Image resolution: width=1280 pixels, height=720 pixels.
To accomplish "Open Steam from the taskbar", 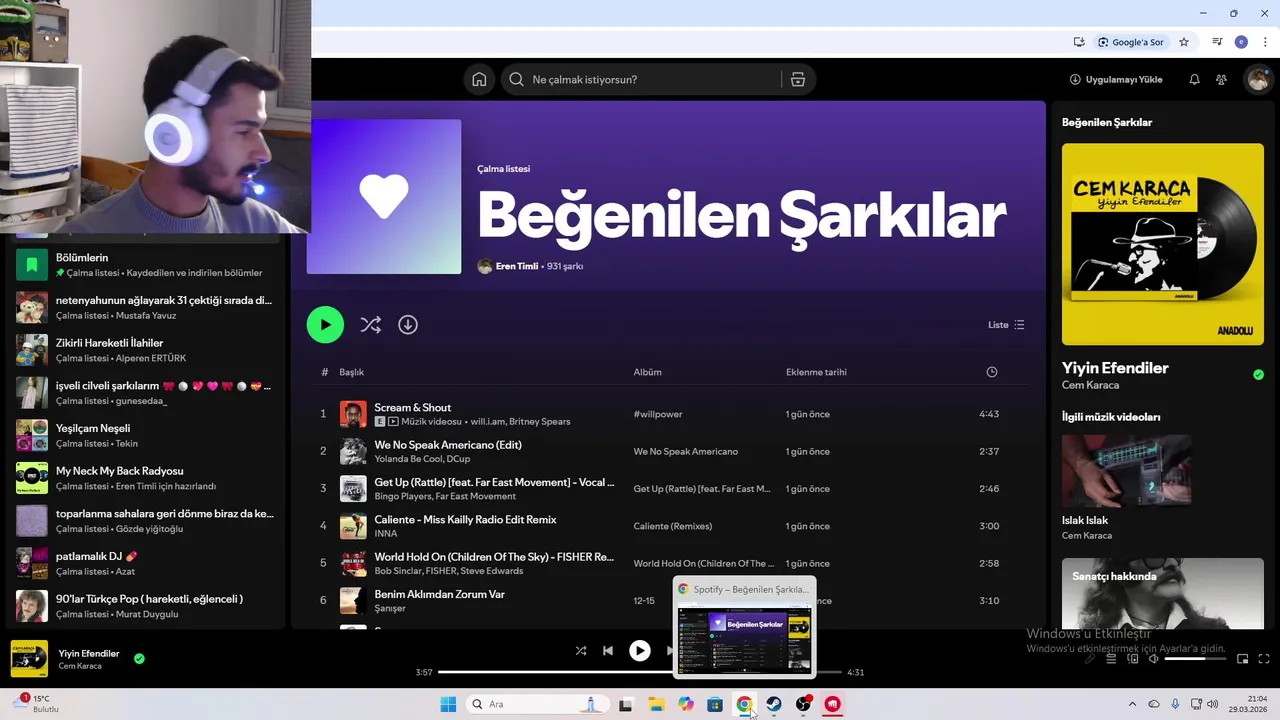I will 774,705.
